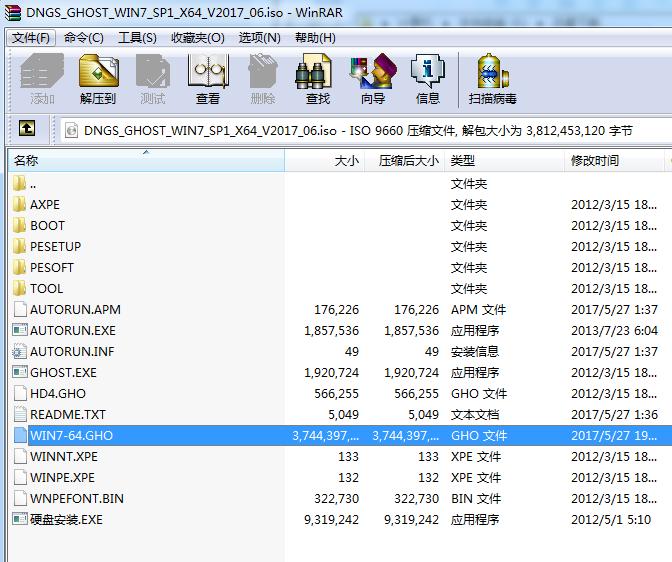This screenshot has height=562, width=672.
Task: Select the WINNT.XPE file name
Action: coord(64,457)
